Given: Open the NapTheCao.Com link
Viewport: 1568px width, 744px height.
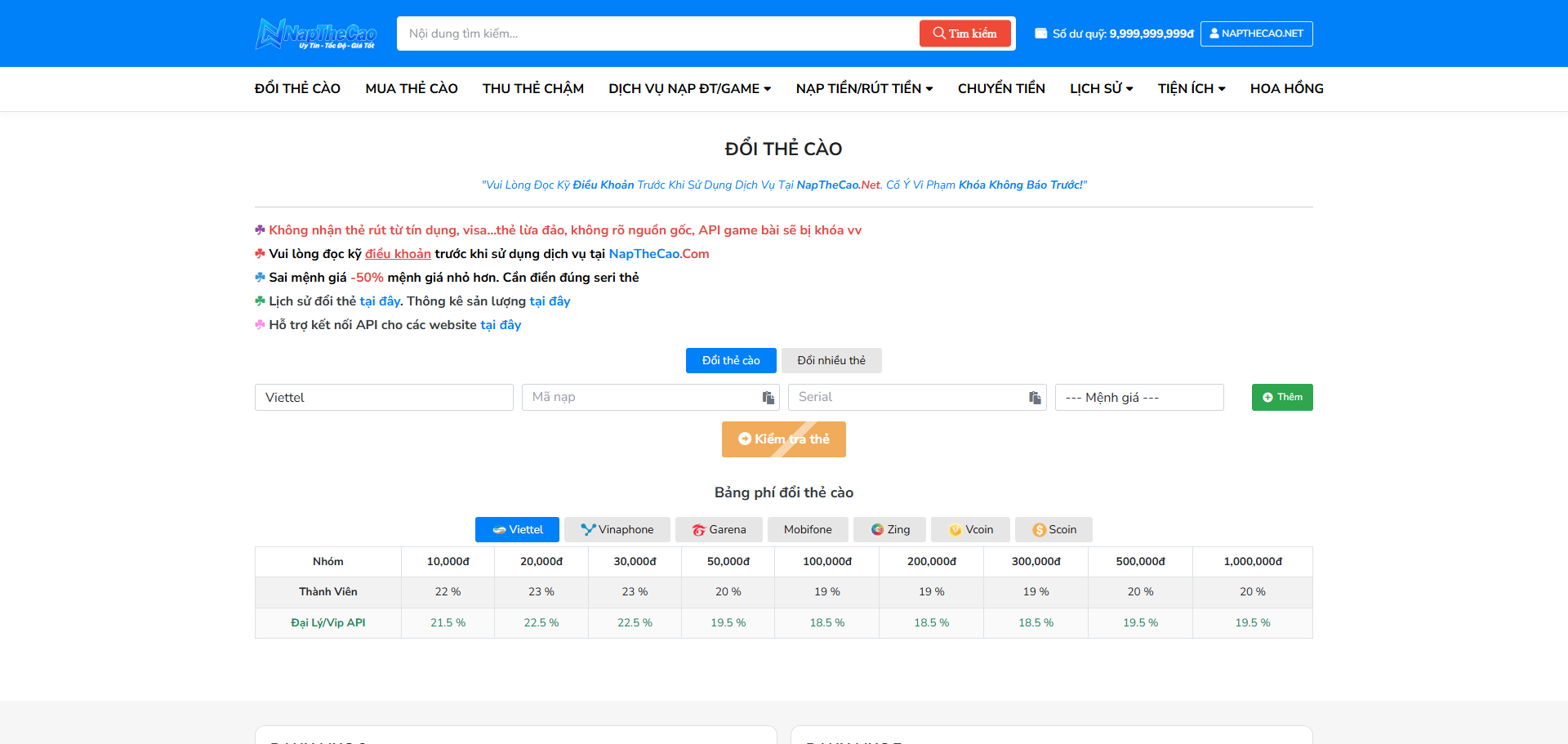Looking at the screenshot, I should [659, 254].
